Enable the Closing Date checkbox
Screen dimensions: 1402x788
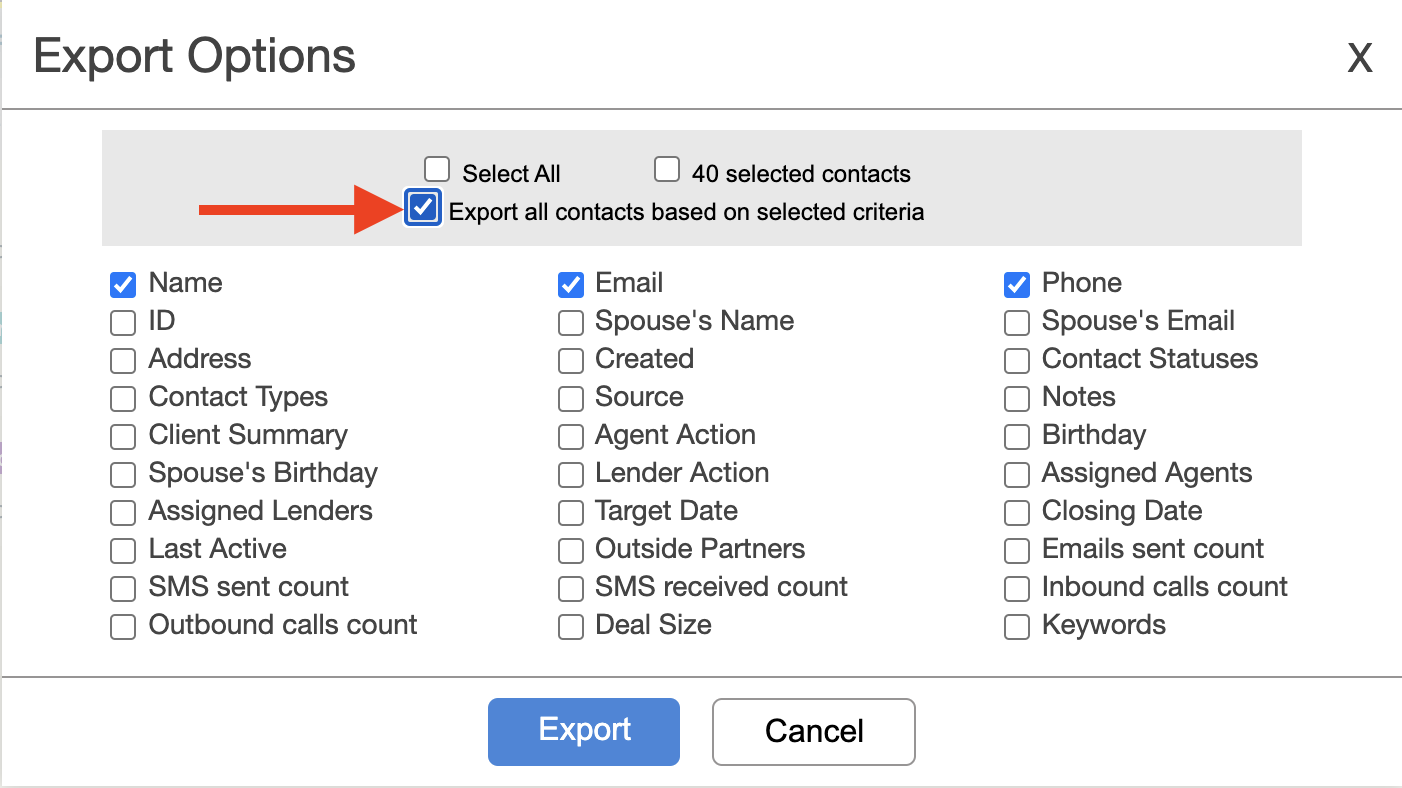pos(1016,513)
